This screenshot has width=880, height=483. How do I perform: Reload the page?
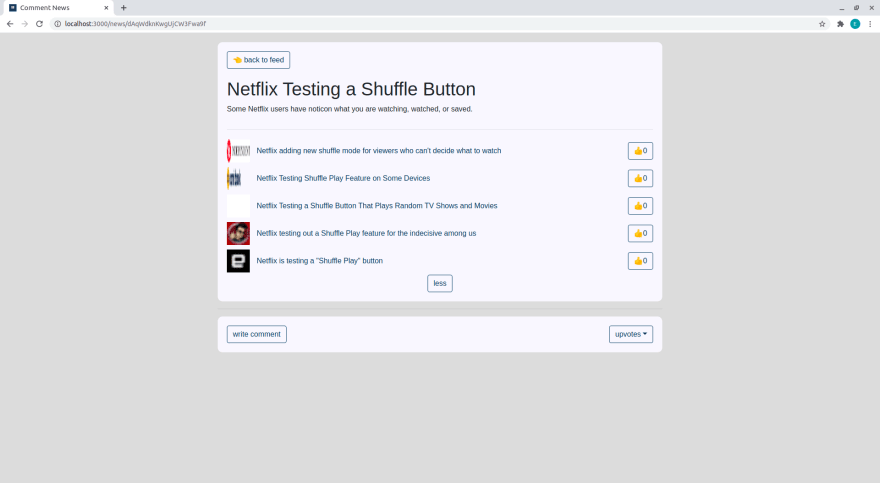pyautogui.click(x=39, y=24)
